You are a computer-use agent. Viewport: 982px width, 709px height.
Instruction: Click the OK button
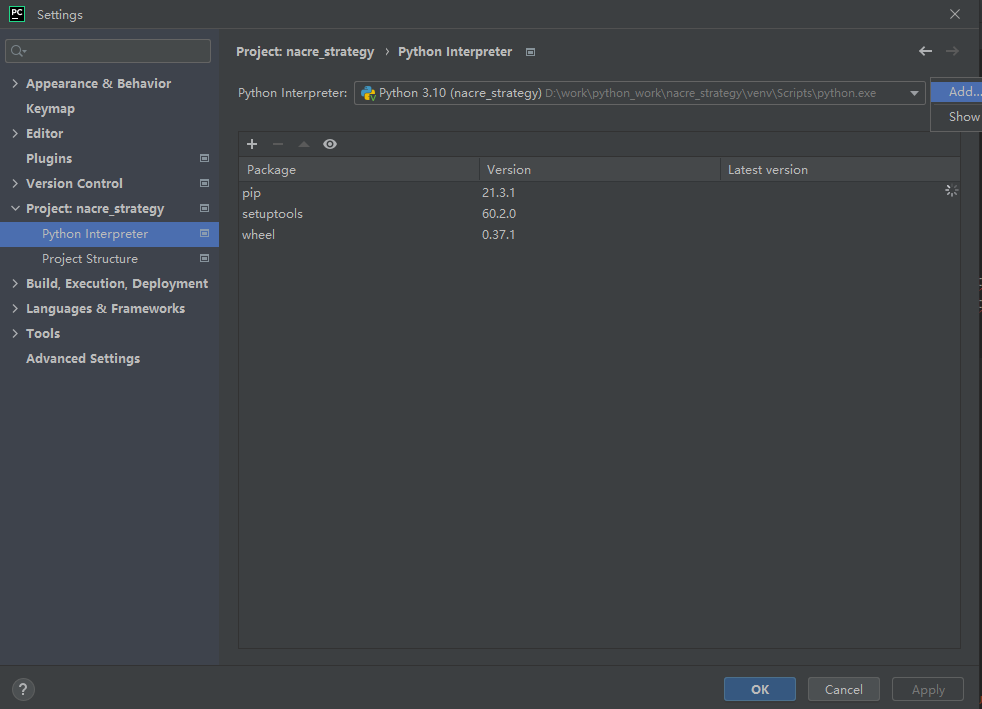coord(760,689)
